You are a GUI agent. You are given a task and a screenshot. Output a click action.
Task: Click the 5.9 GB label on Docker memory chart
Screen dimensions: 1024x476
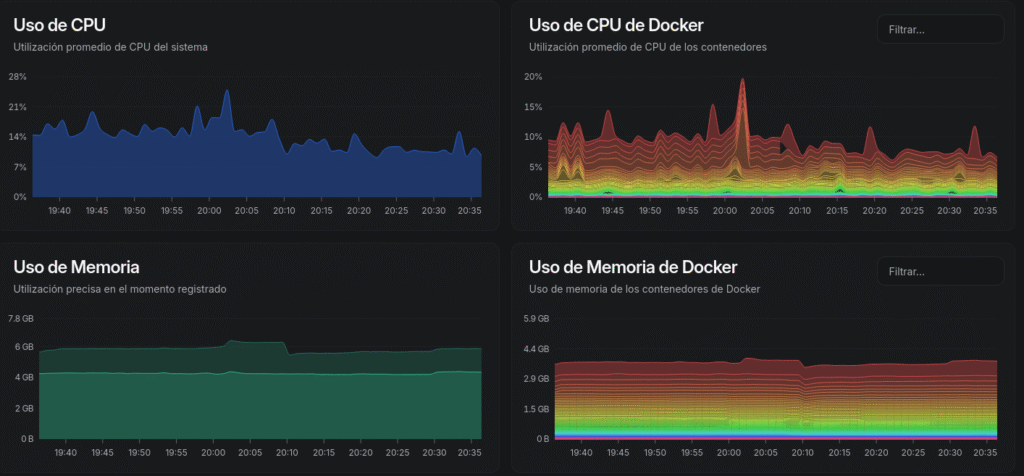[x=536, y=318]
